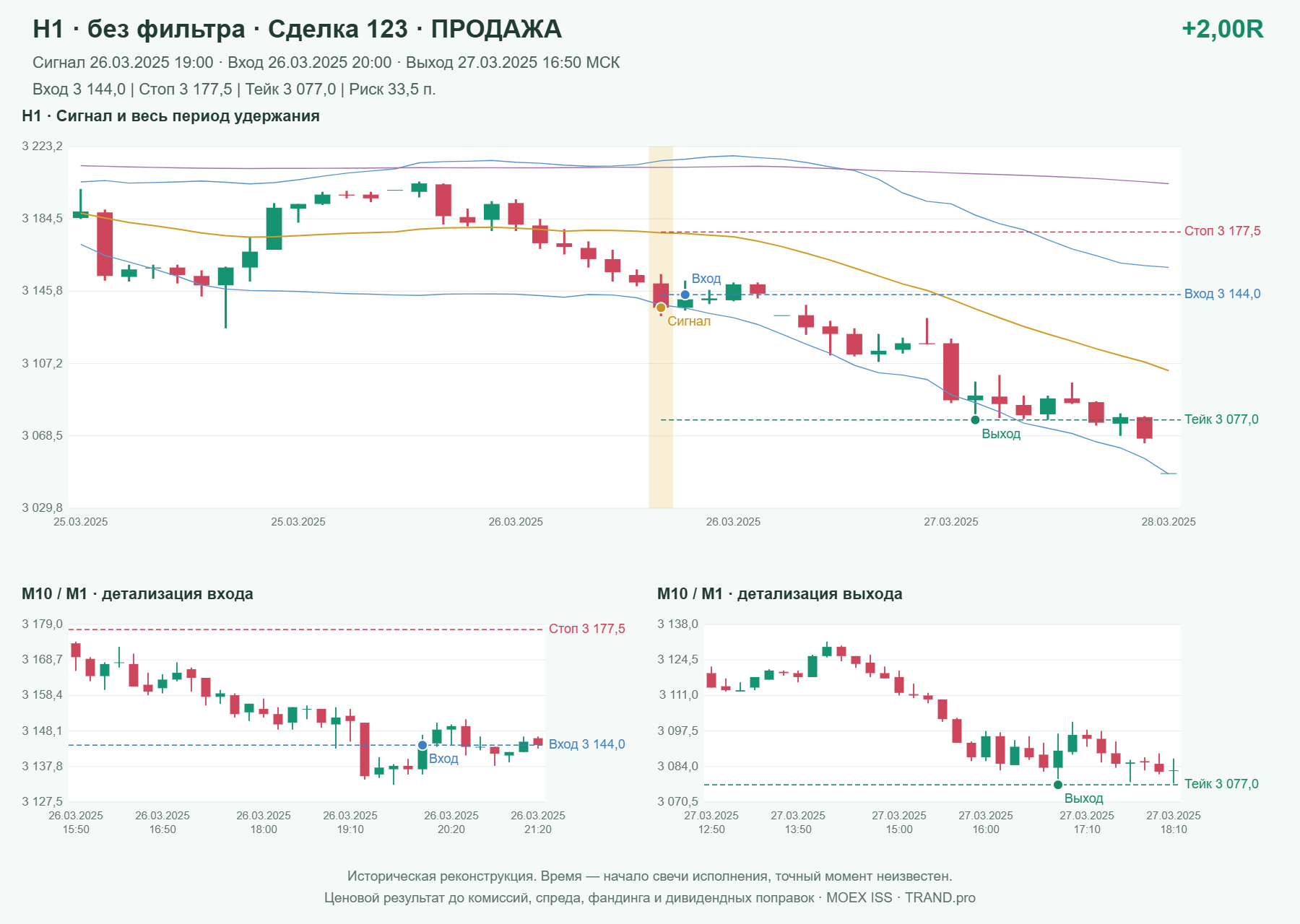This screenshot has height=924, width=1300.
Task: Click the 'Сигнал' label beside yellow dot
Action: pos(689,321)
